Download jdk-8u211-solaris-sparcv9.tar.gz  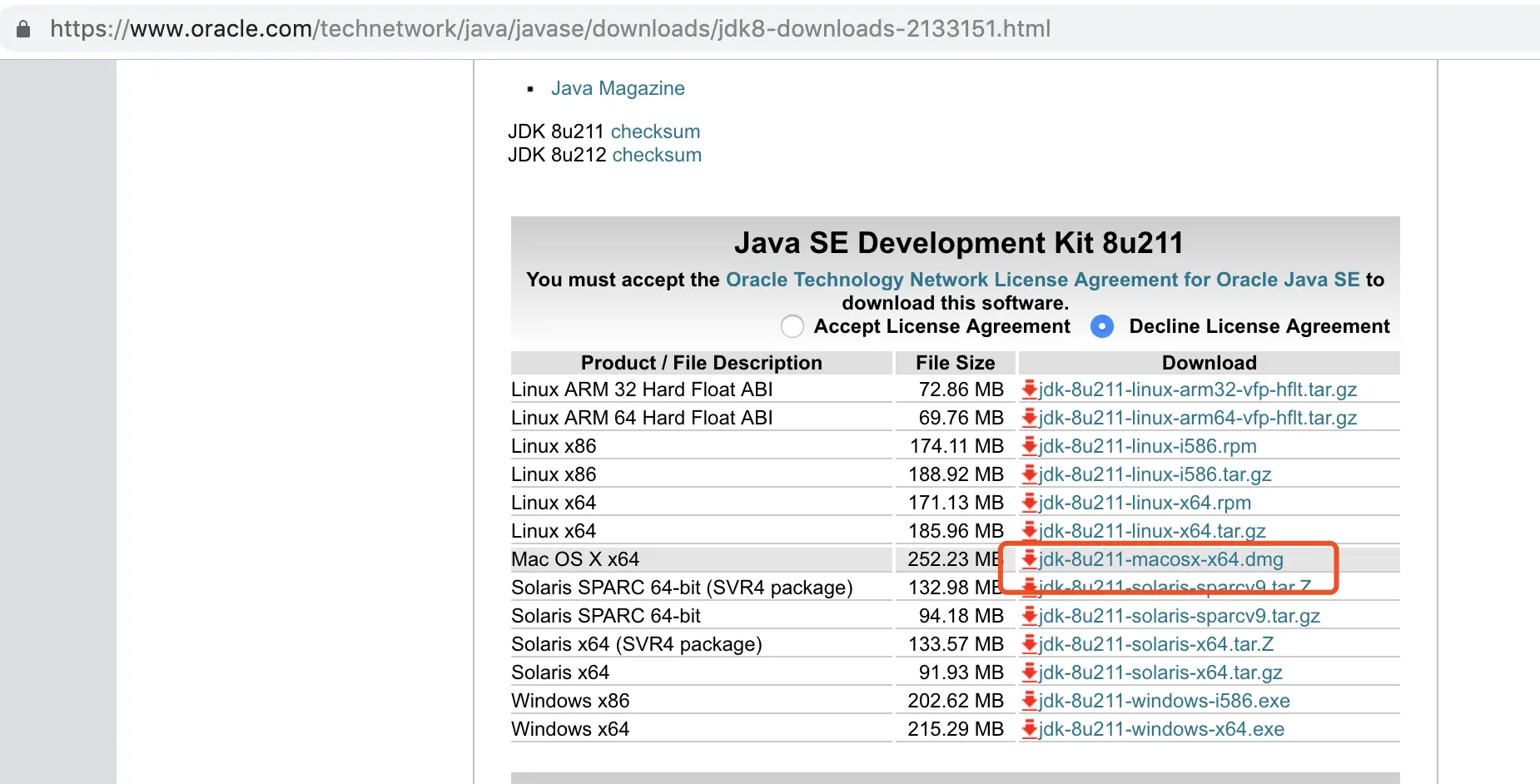[x=1180, y=616]
